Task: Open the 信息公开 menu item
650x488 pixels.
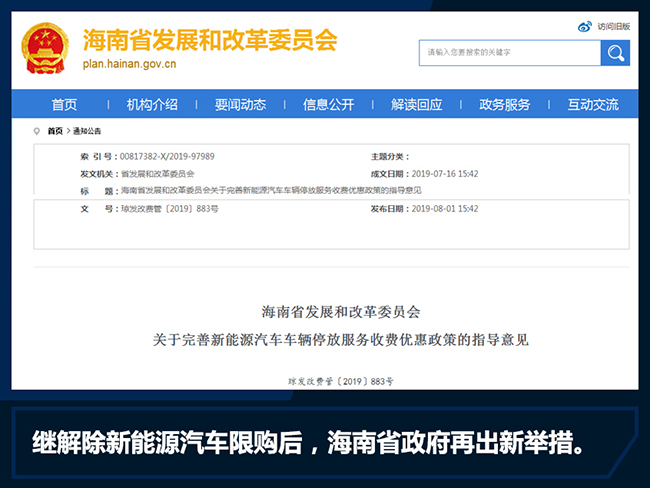Action: point(328,104)
